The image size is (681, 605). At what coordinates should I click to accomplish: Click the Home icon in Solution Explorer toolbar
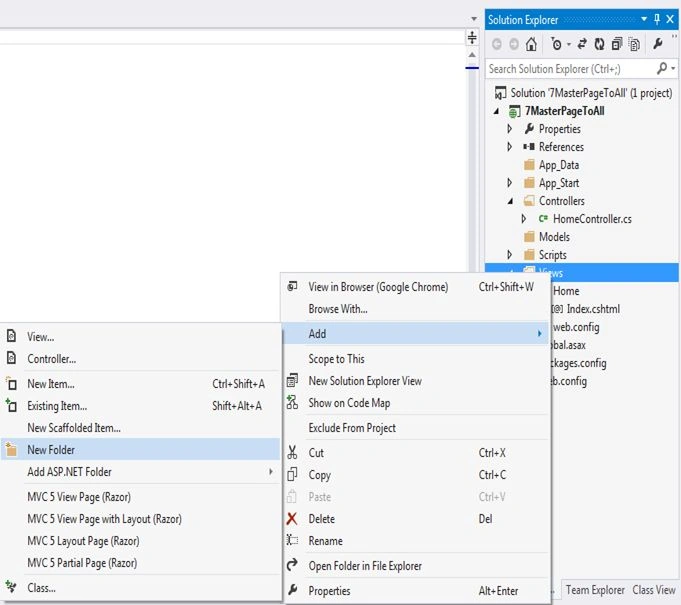coord(531,44)
